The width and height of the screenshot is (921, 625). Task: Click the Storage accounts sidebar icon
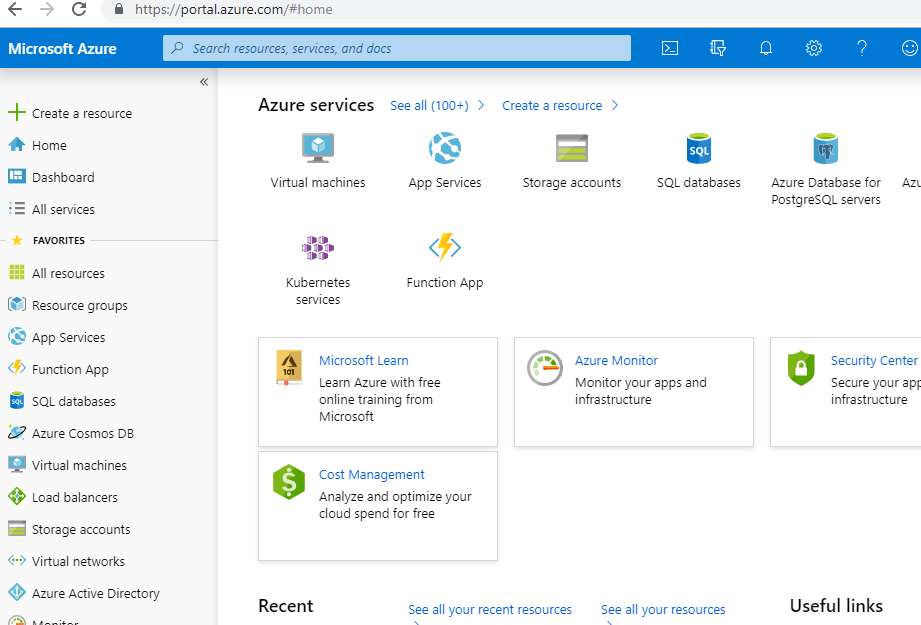coord(17,529)
